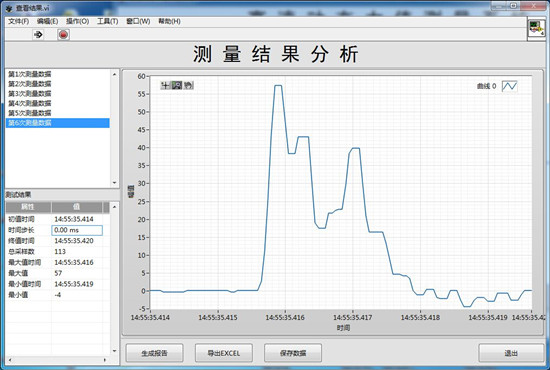Click the Run arrow toolbar icon

coord(38,35)
